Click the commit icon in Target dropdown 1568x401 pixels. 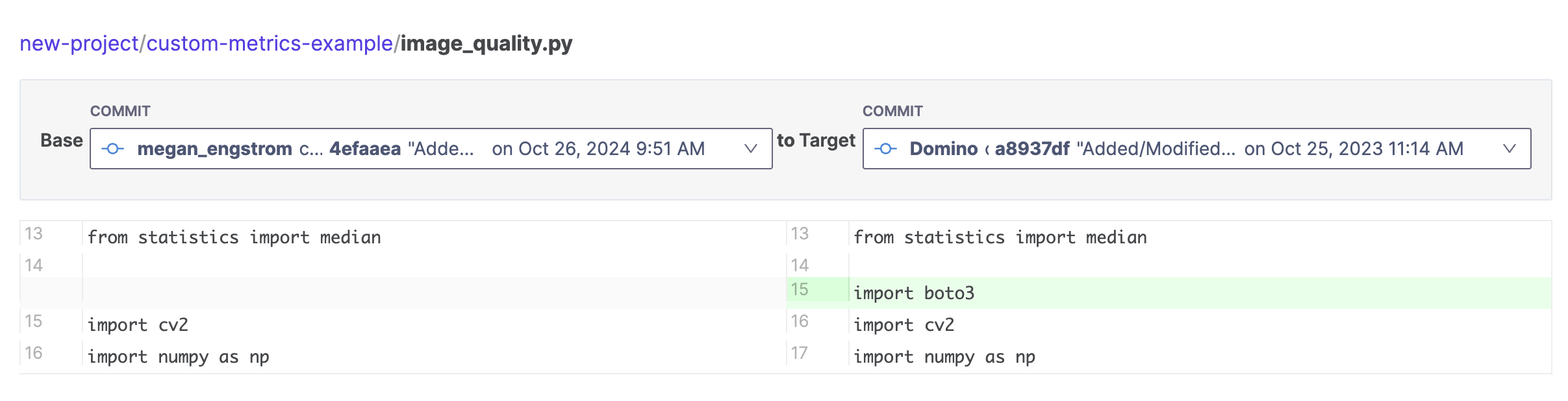coord(885,149)
